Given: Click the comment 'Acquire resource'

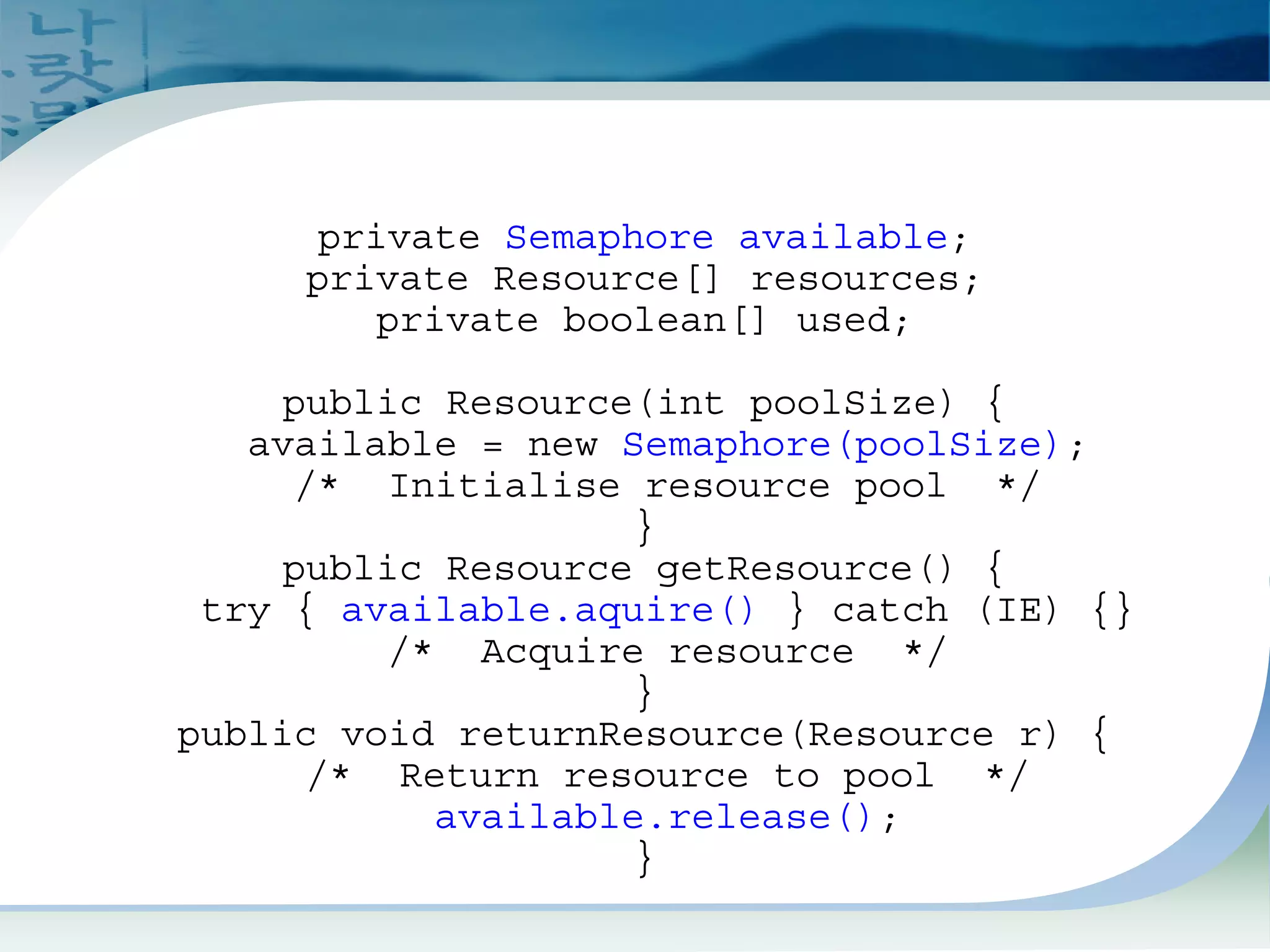Looking at the screenshot, I should 667,652.
